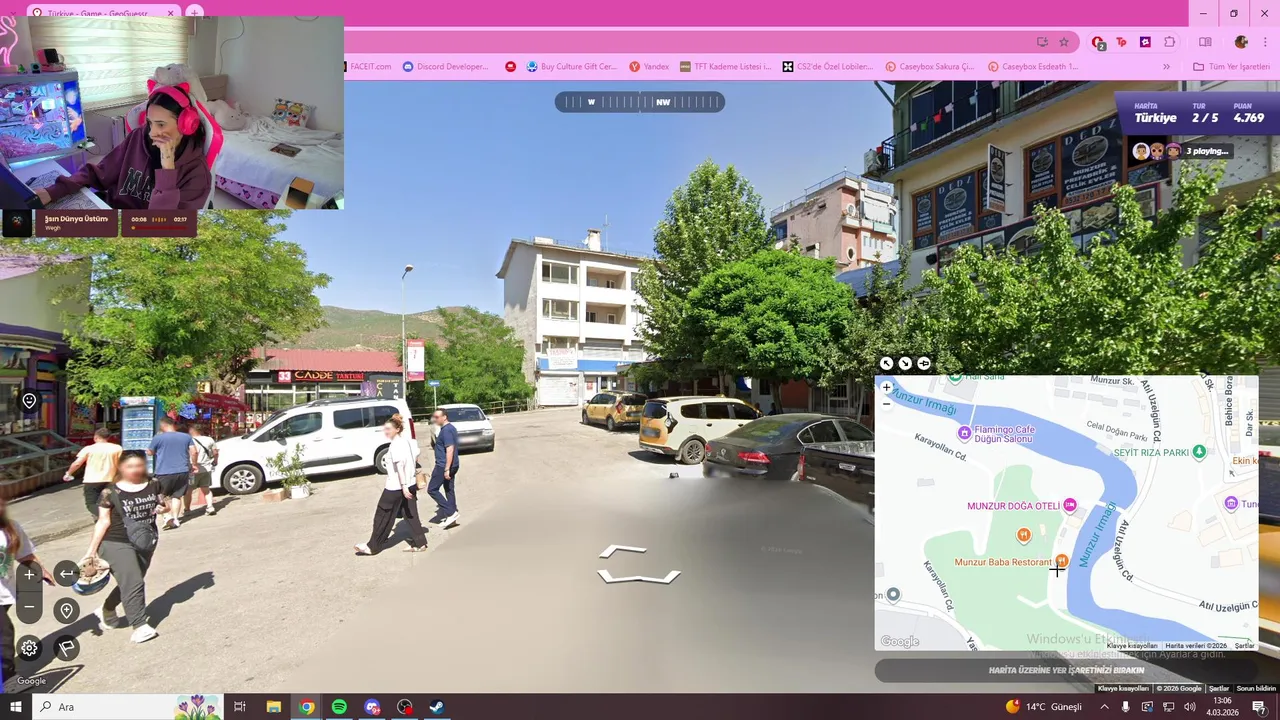The height and width of the screenshot is (720, 1280).
Task: Zoom out the street view panorama
Action: coord(29,607)
